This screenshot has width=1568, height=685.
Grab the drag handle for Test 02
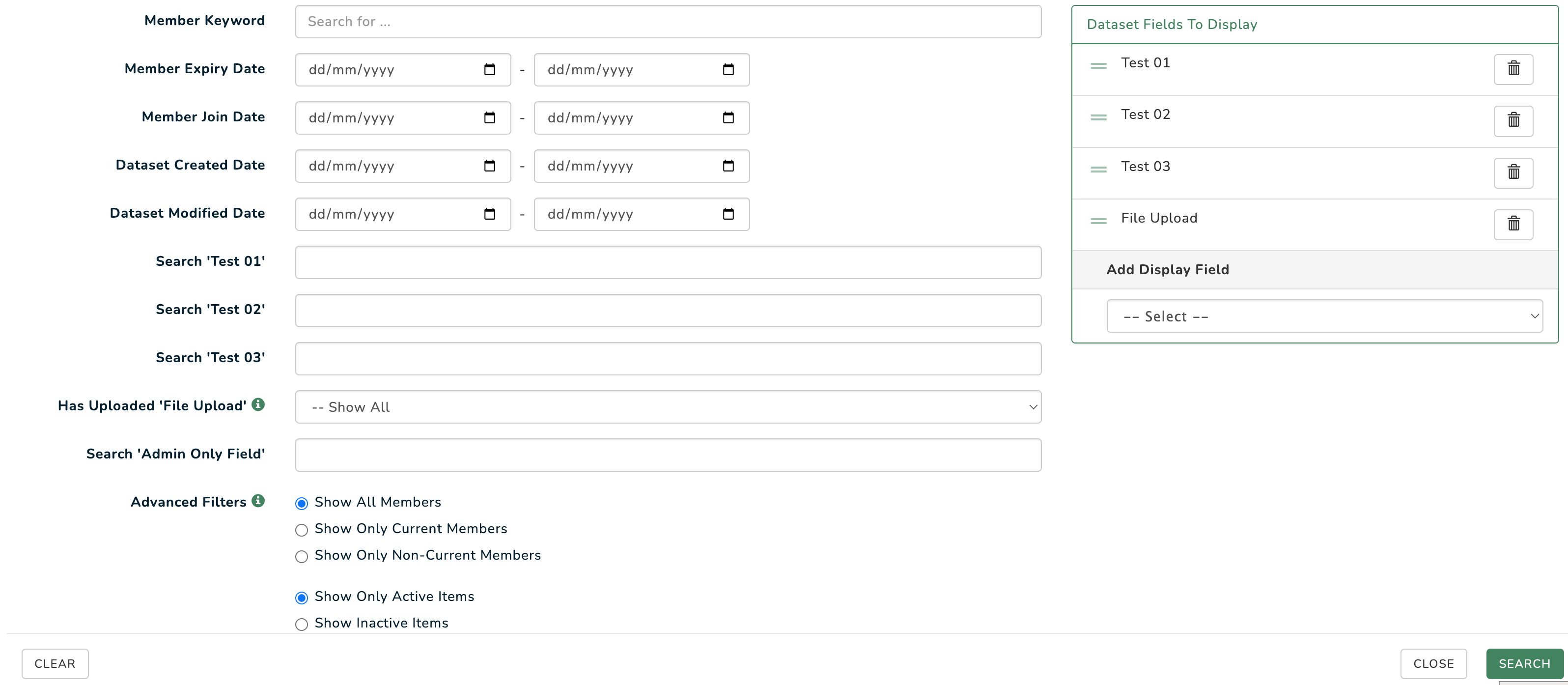(x=1098, y=117)
